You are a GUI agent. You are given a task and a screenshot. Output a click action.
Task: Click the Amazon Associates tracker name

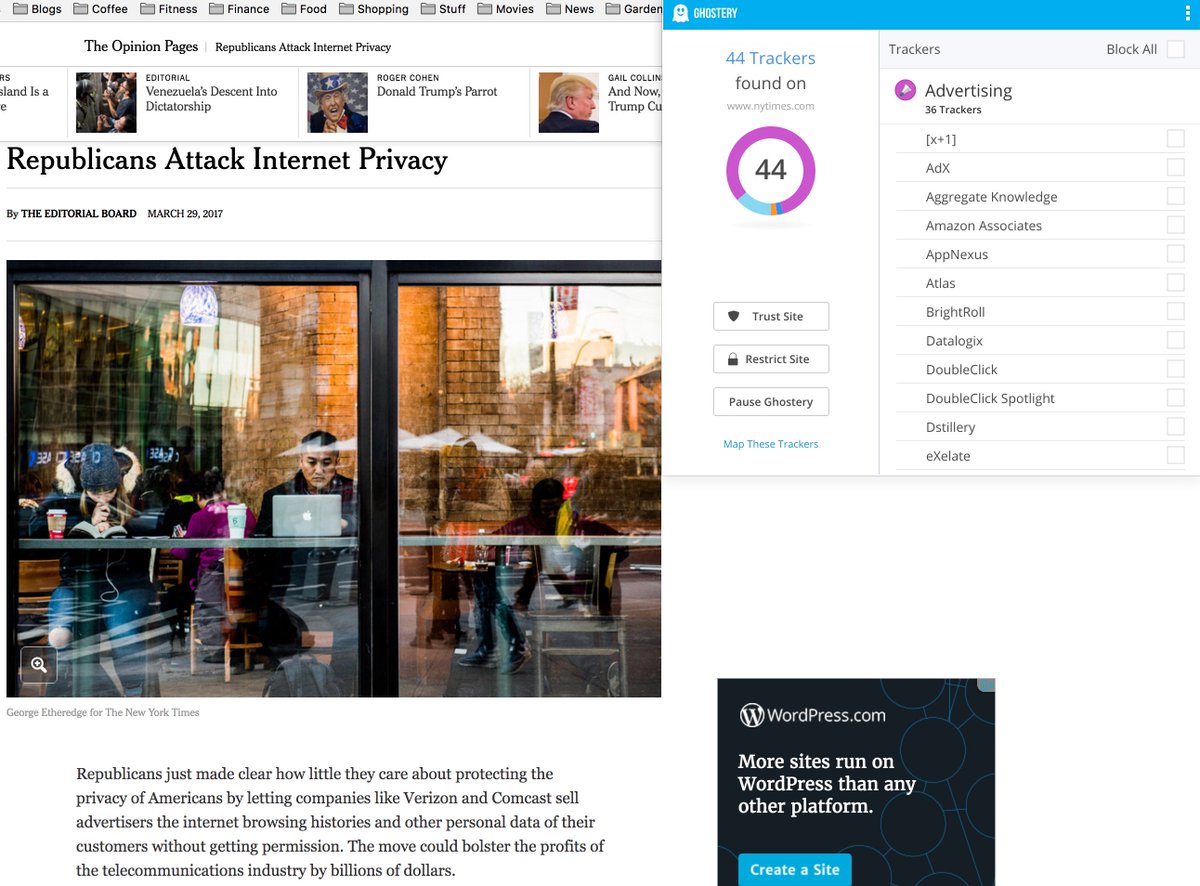tap(984, 225)
